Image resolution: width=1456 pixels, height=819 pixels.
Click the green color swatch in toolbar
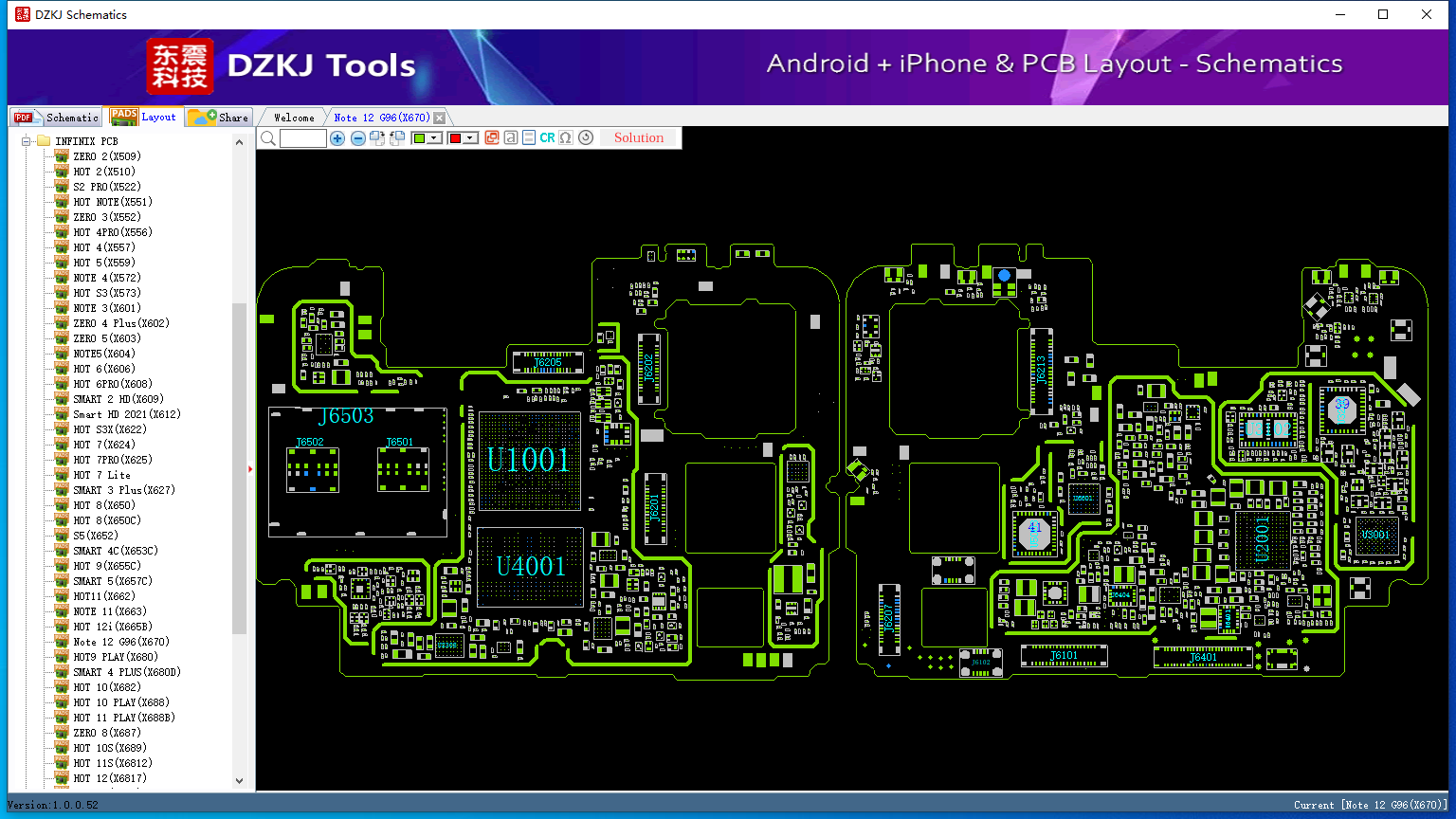click(x=419, y=138)
